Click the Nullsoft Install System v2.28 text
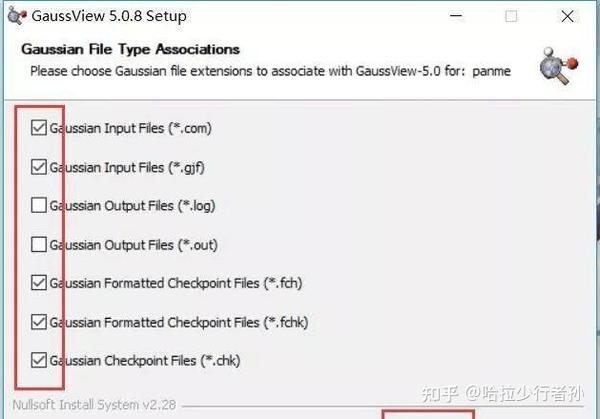The width and height of the screenshot is (600, 419). (94, 405)
